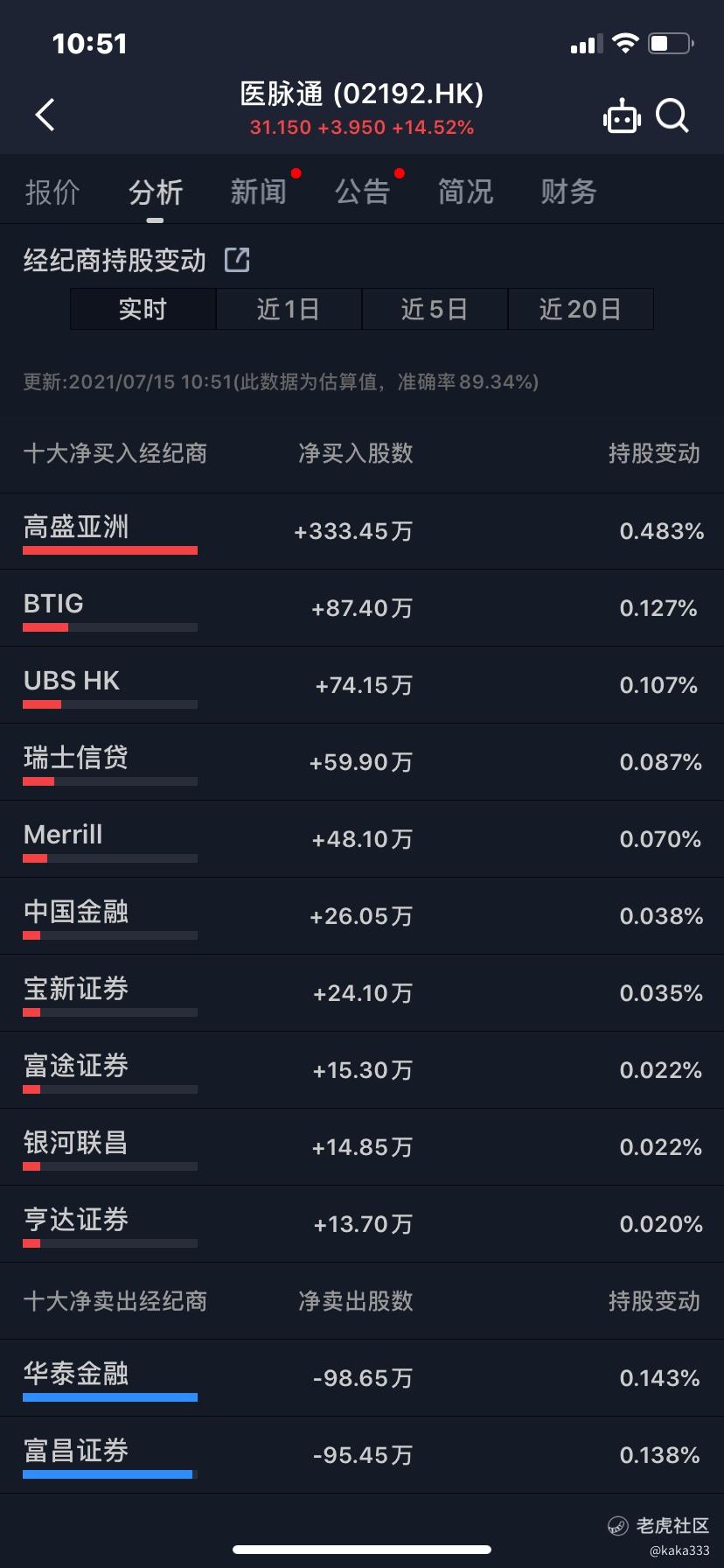This screenshot has height=1568, width=724.
Task: Switch to the 财务 tab
Action: tap(568, 192)
